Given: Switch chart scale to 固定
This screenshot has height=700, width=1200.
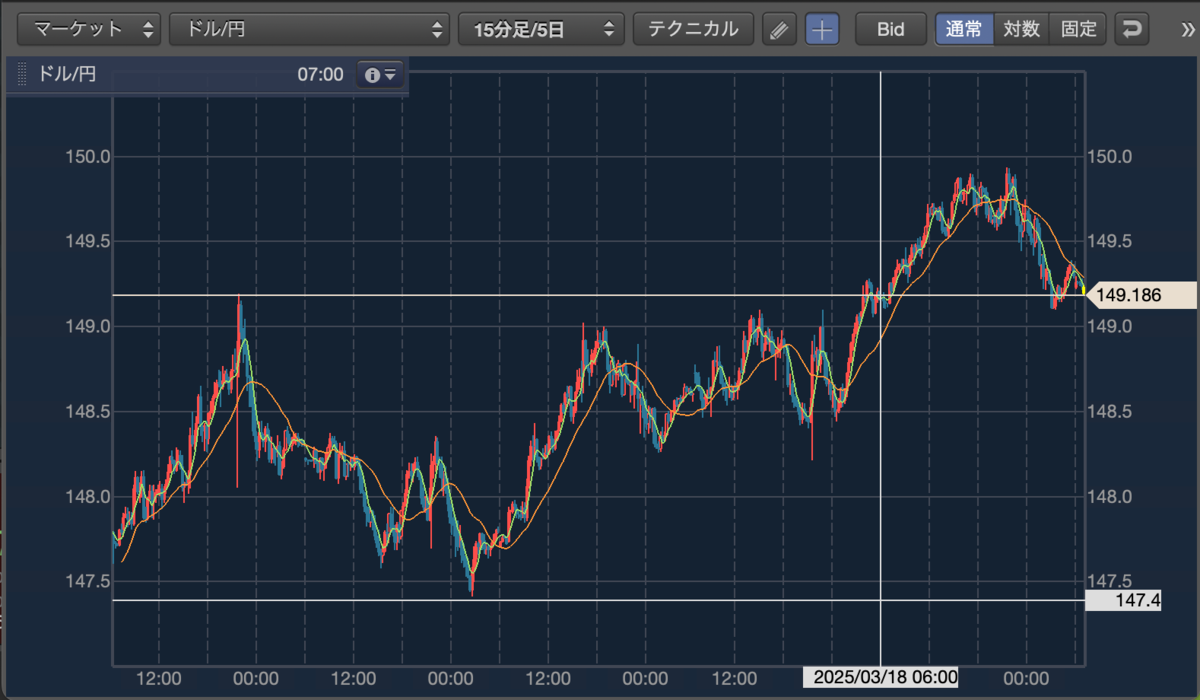Looking at the screenshot, I should pos(1078,29).
